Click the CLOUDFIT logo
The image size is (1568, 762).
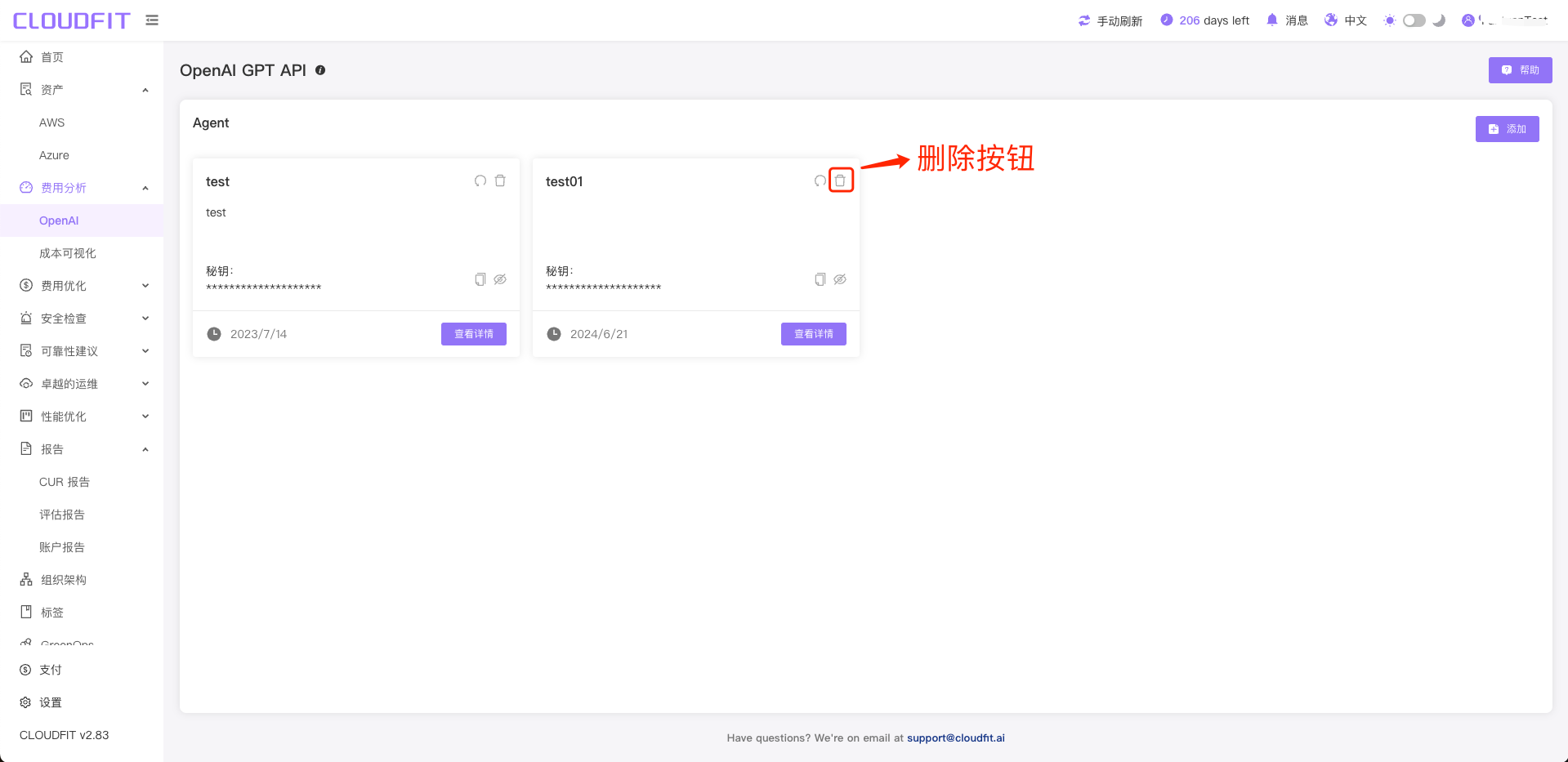pos(72,20)
